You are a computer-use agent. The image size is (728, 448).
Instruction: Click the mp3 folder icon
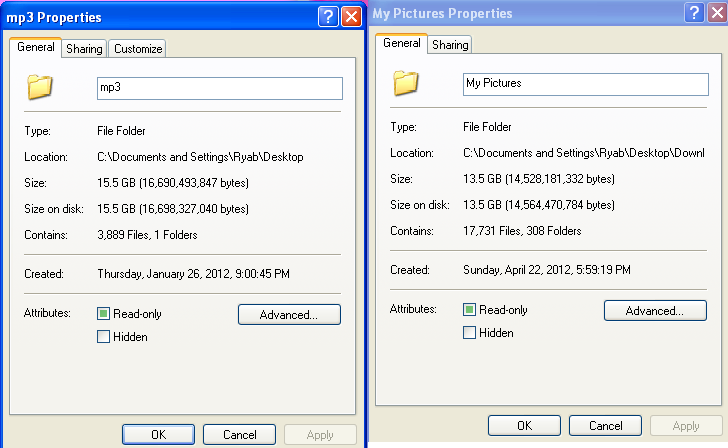pos(40,87)
